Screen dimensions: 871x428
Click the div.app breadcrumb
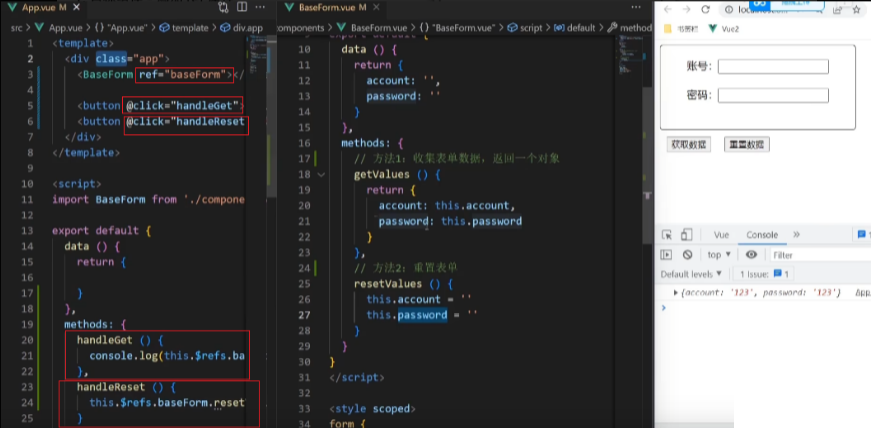[241, 28]
